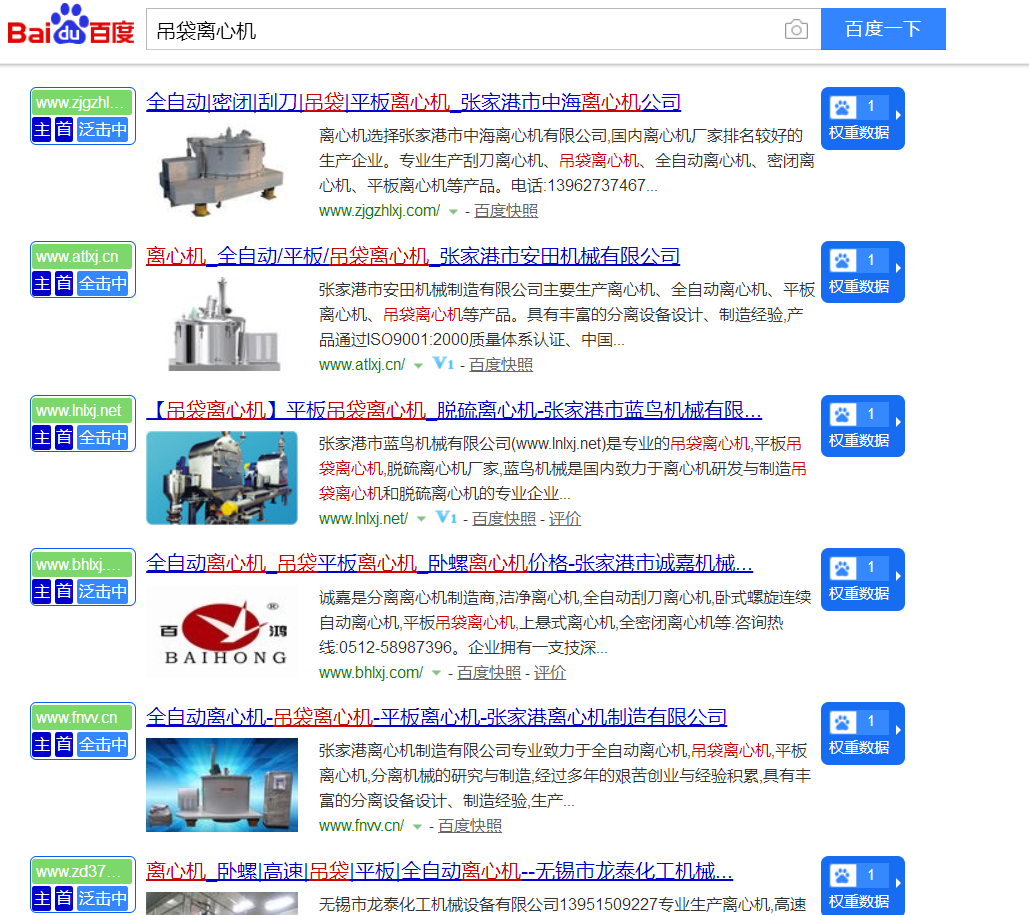Image resolution: width=1029 pixels, height=915 pixels.
Task: Open the 张家港离心机制造有限公司 result title
Action: (436, 717)
